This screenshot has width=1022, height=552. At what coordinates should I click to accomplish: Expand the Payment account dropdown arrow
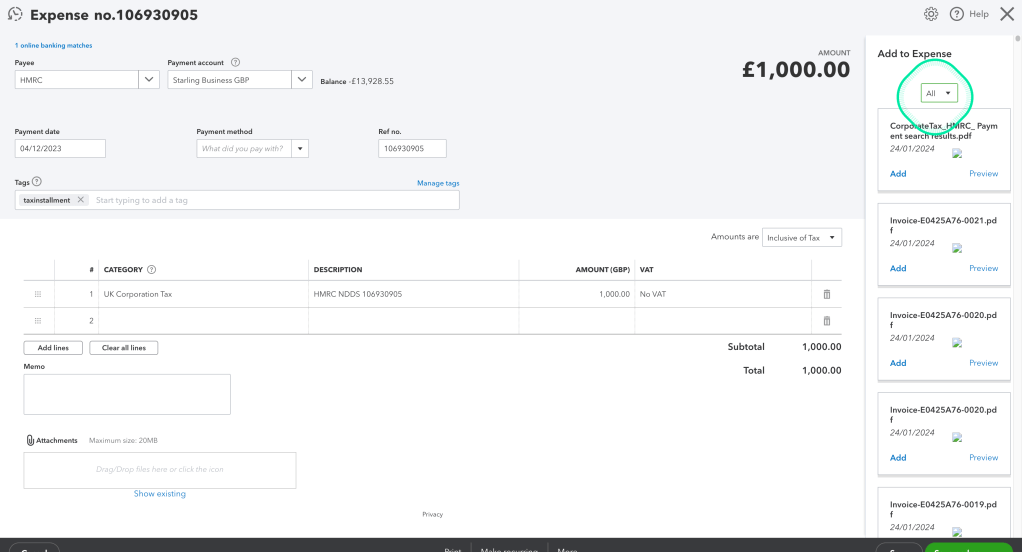click(302, 80)
